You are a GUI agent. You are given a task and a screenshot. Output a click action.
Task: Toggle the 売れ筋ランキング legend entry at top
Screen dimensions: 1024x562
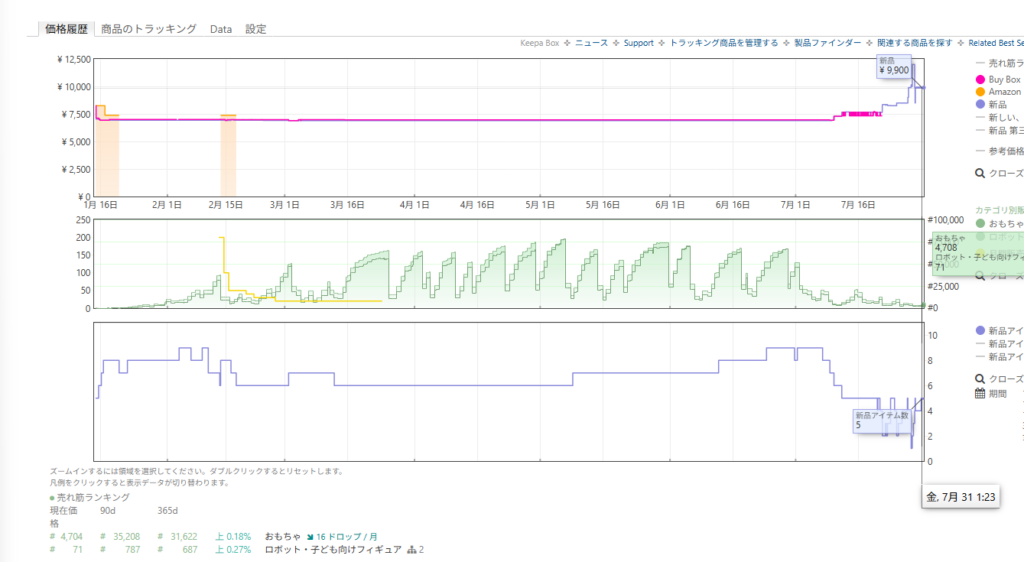(1006, 63)
